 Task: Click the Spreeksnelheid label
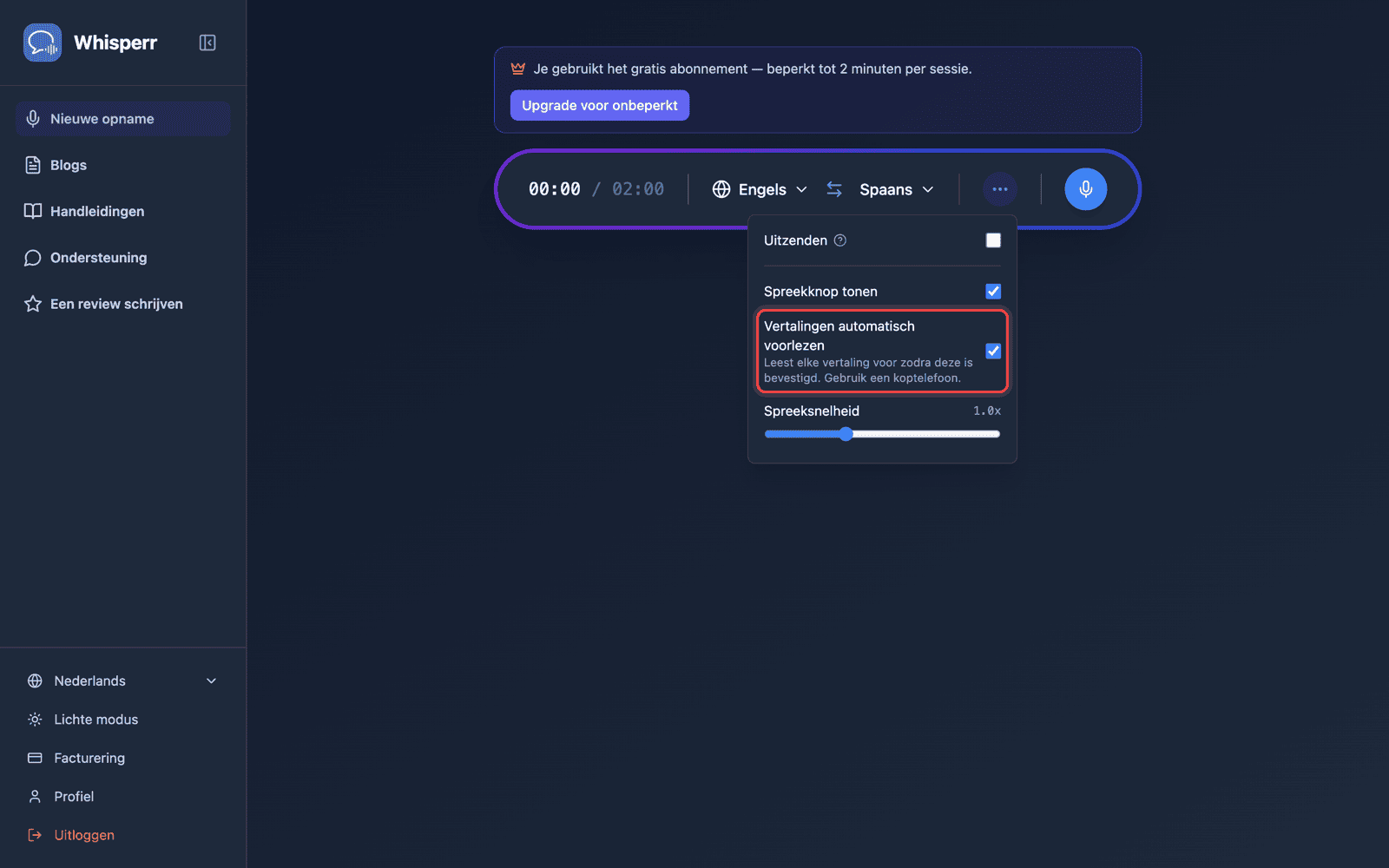(812, 411)
